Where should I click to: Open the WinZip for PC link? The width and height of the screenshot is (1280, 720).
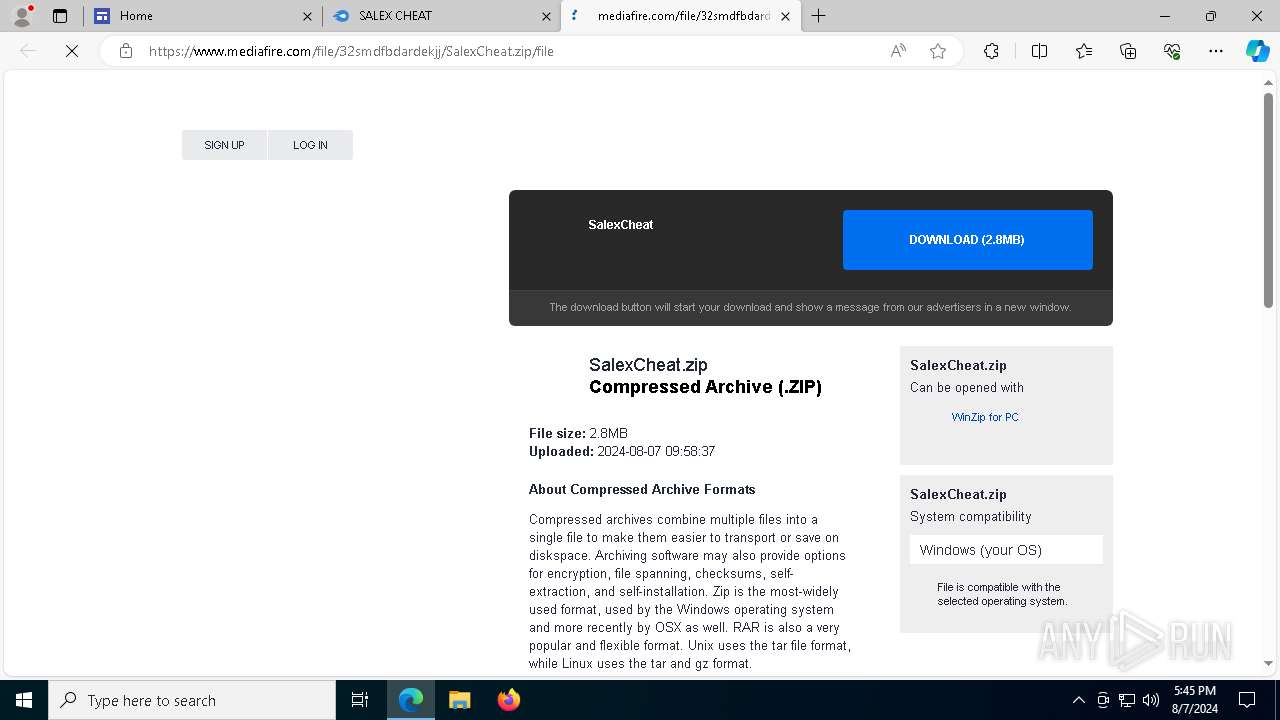click(985, 417)
